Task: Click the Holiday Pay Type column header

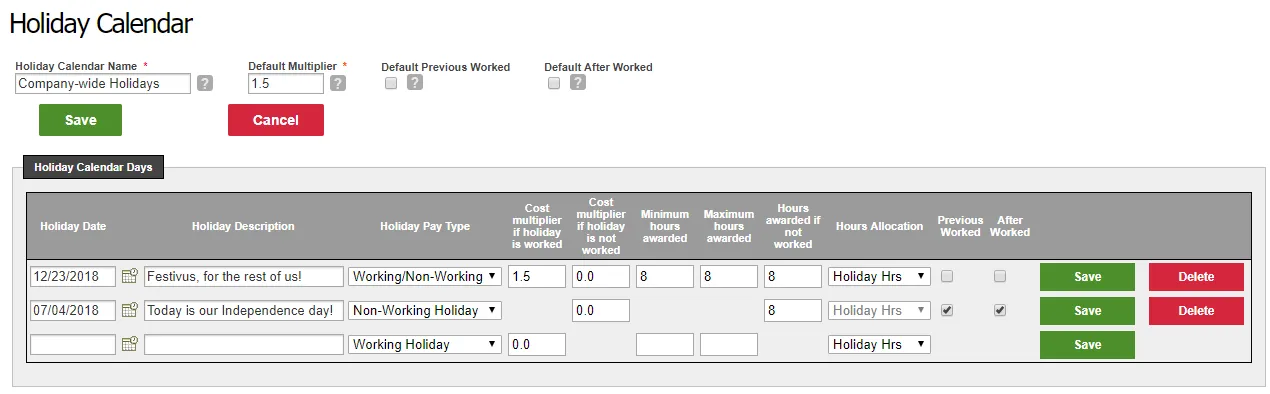Action: [x=425, y=227]
